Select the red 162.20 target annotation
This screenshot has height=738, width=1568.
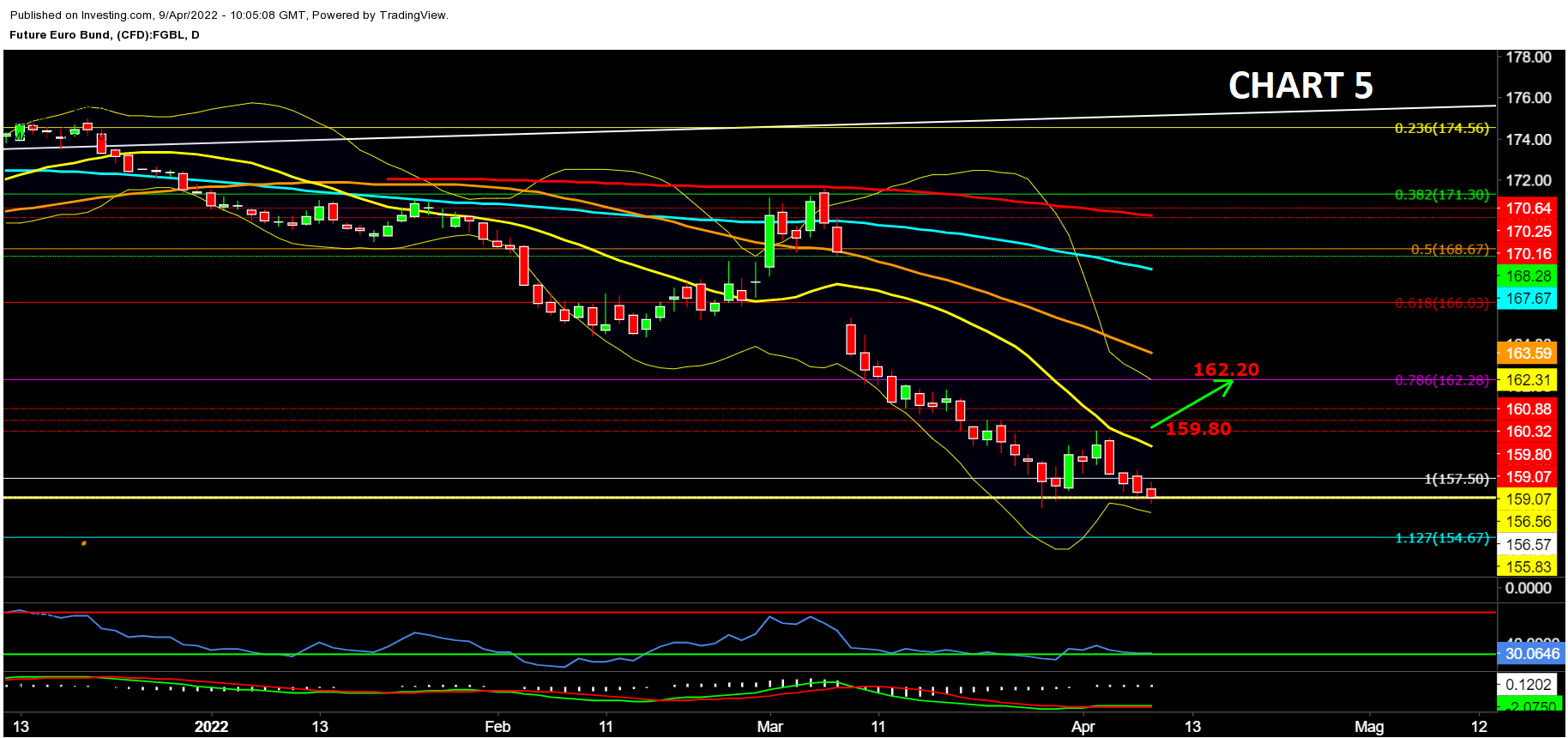pyautogui.click(x=1226, y=370)
